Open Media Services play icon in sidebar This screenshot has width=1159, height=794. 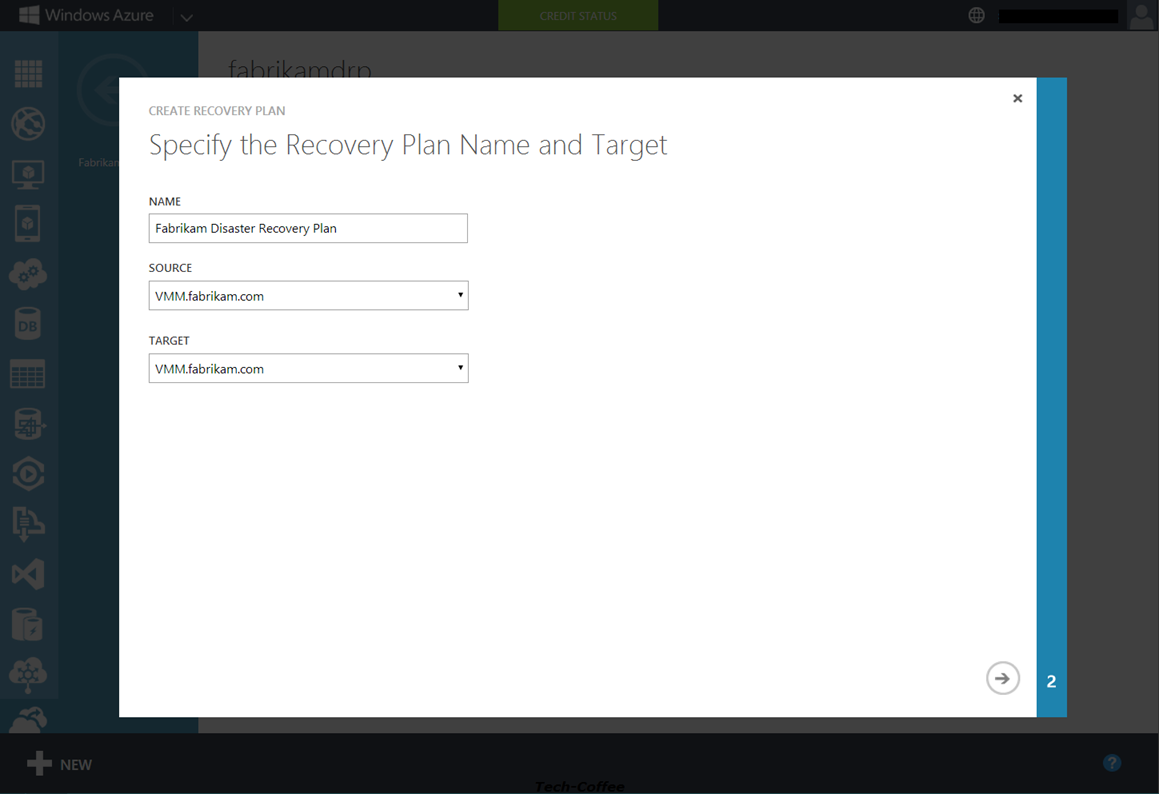click(x=28, y=474)
